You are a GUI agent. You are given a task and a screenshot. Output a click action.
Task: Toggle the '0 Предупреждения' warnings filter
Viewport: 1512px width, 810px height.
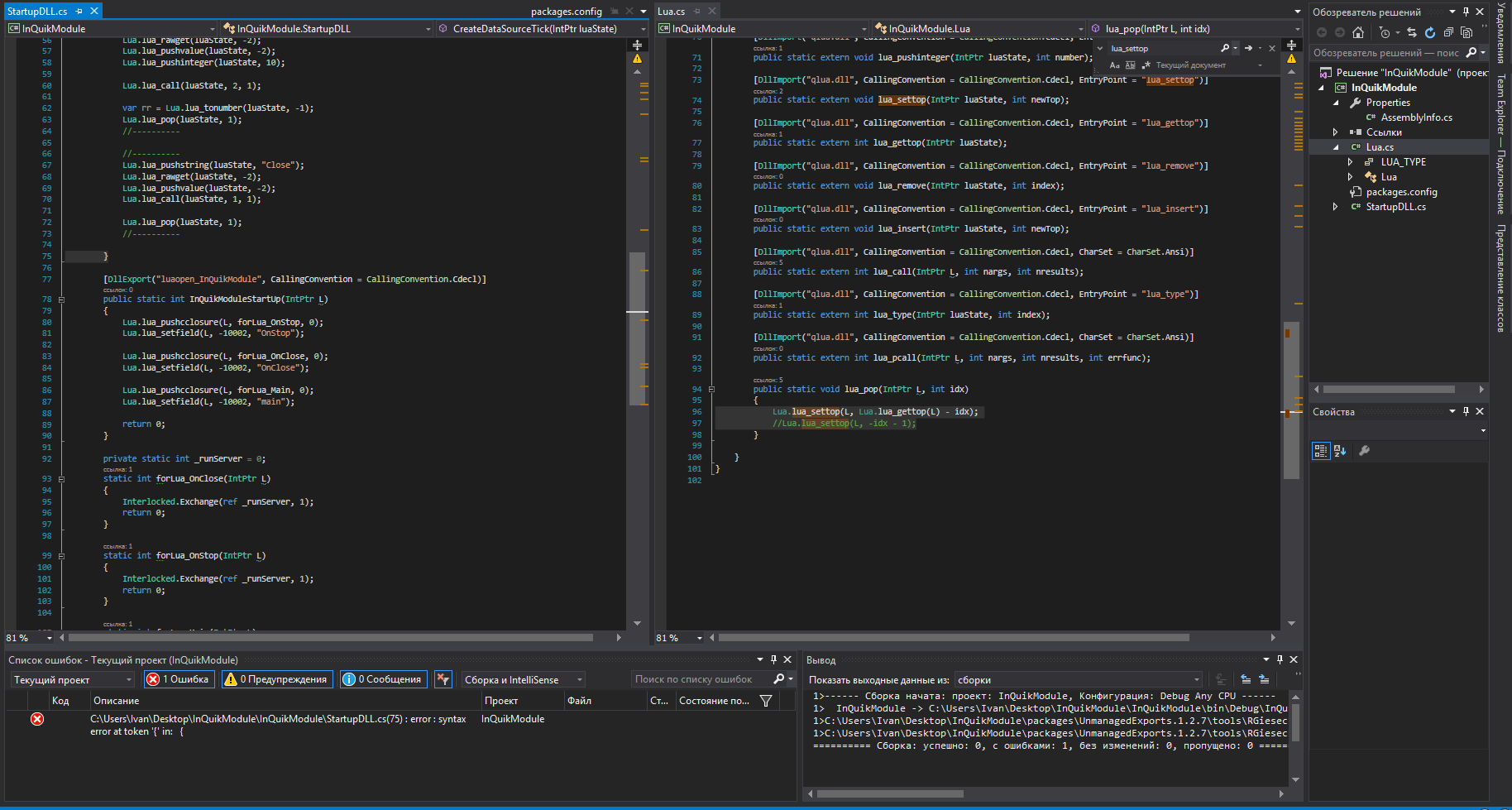tap(276, 679)
